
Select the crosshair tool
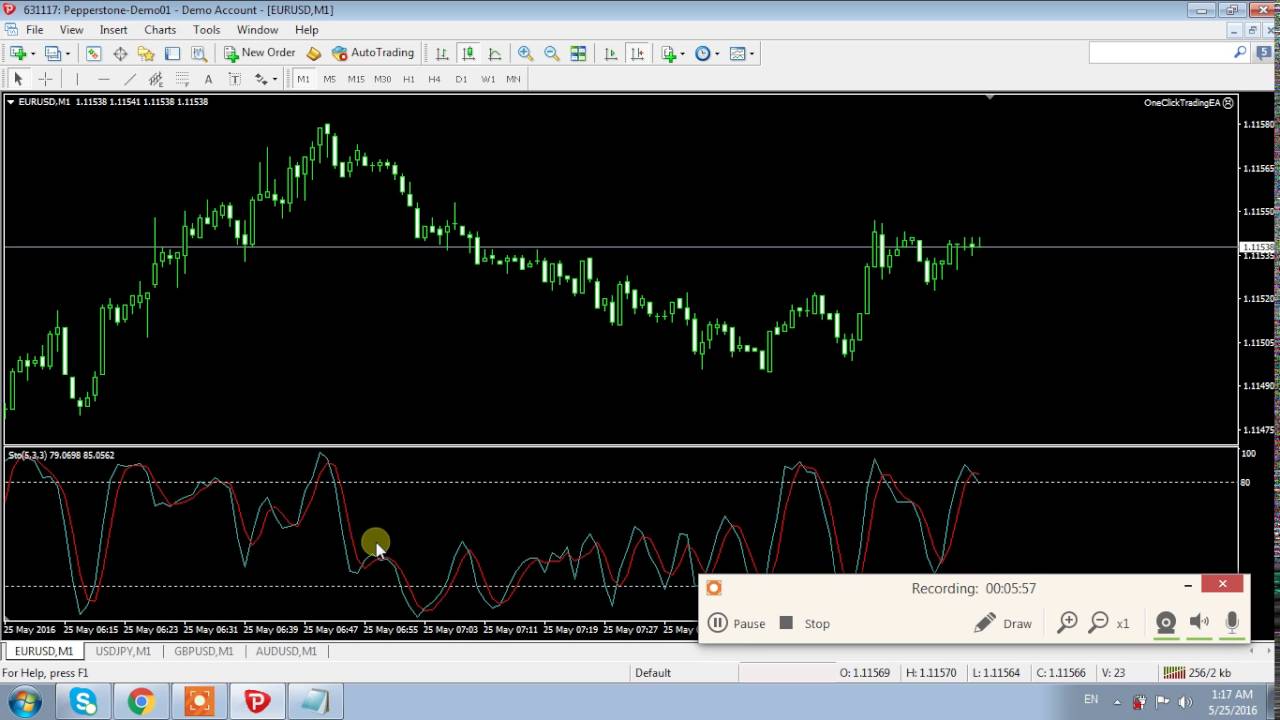click(x=45, y=79)
